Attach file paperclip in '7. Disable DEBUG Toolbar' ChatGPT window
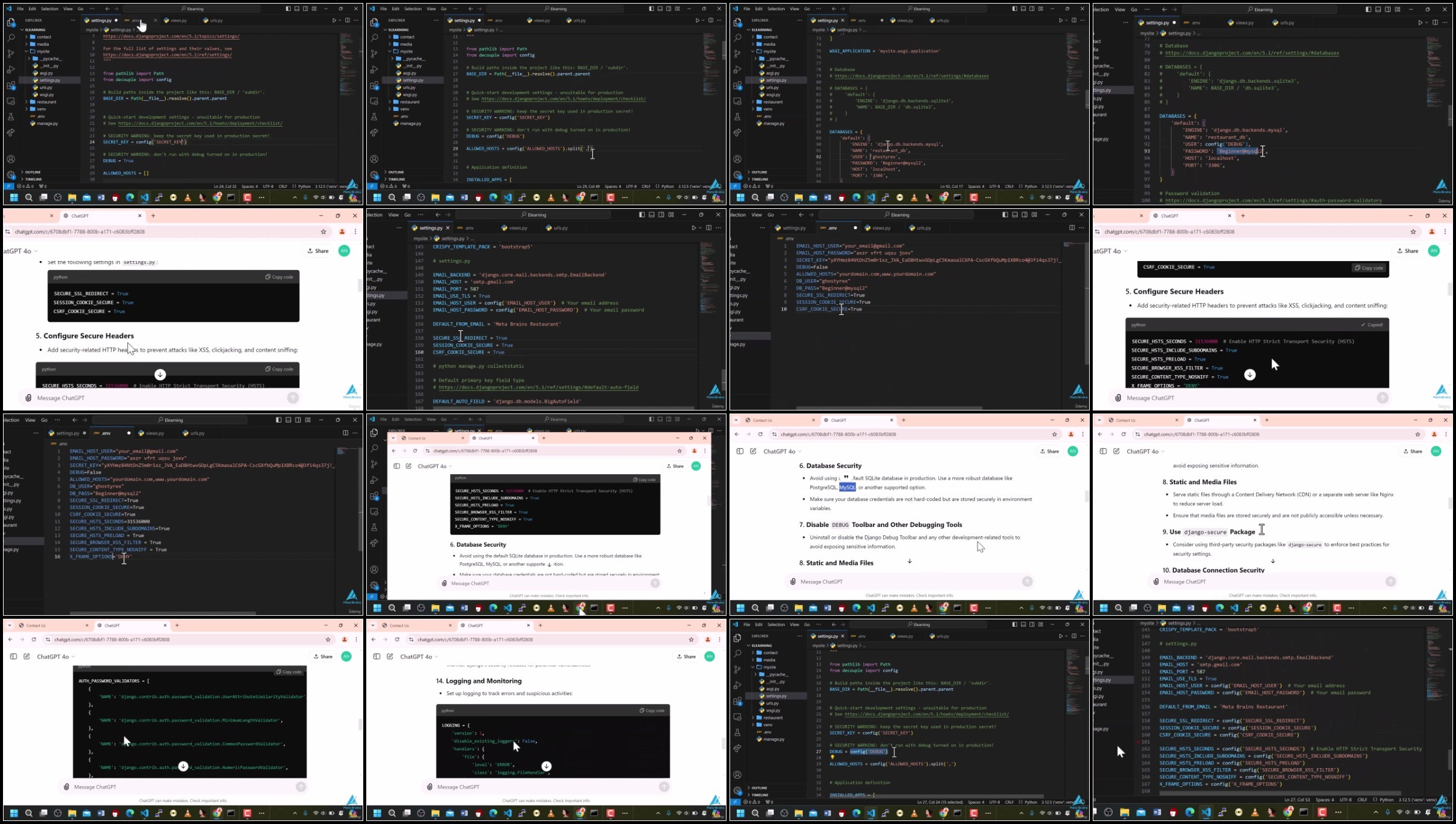Screen dimensions: 1456x824 793,582
